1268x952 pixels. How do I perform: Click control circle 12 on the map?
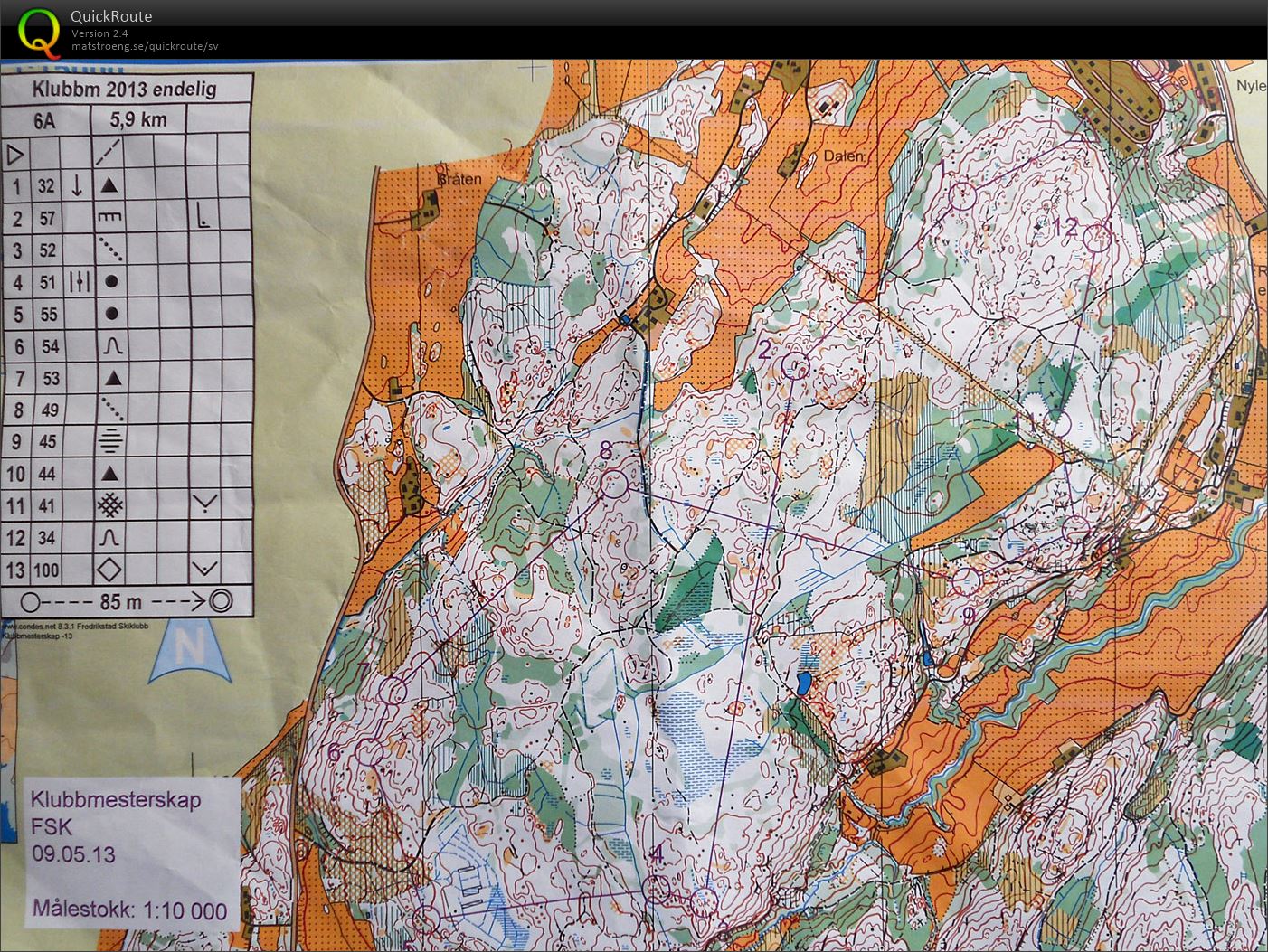(x=1097, y=237)
